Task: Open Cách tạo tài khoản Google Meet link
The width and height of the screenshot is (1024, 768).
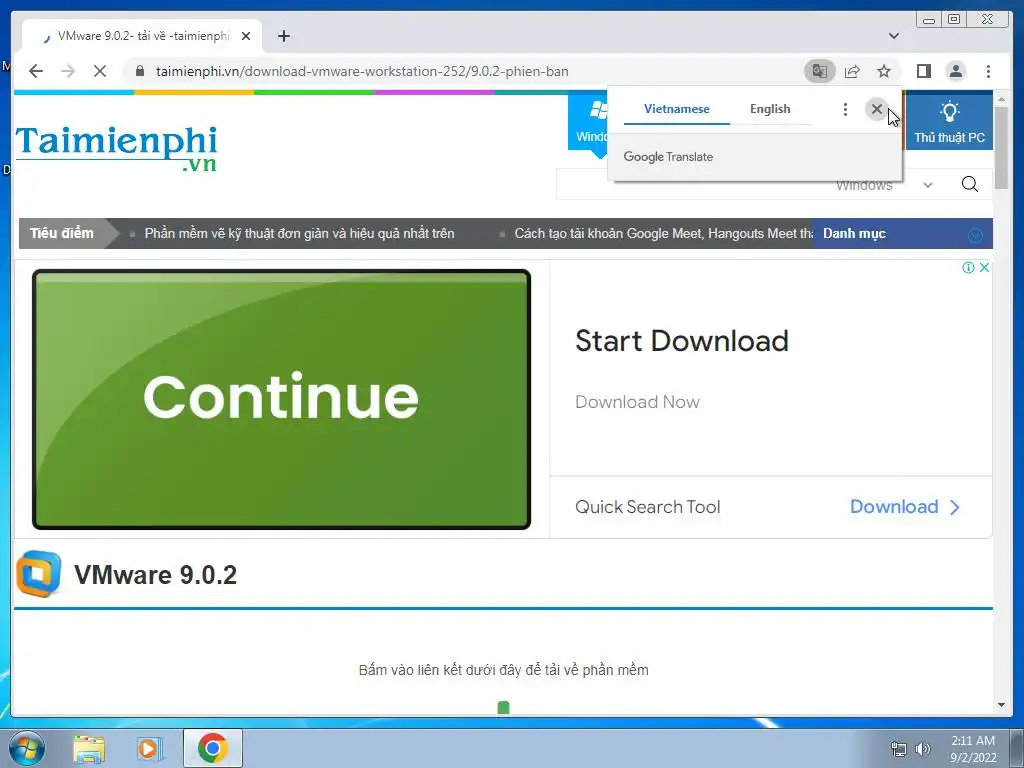Action: click(x=664, y=234)
